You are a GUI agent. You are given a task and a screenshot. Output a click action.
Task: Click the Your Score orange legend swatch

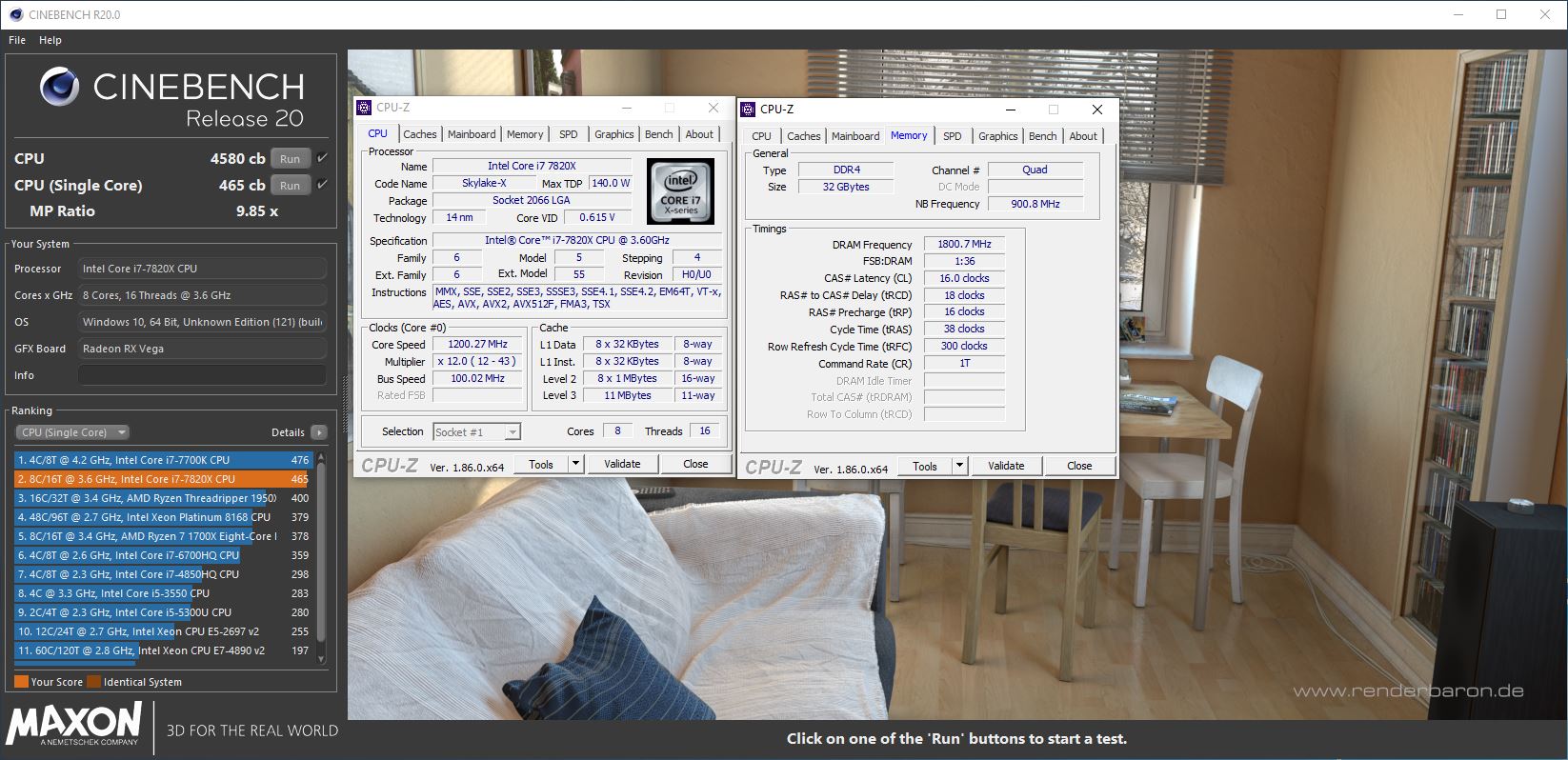(x=21, y=682)
